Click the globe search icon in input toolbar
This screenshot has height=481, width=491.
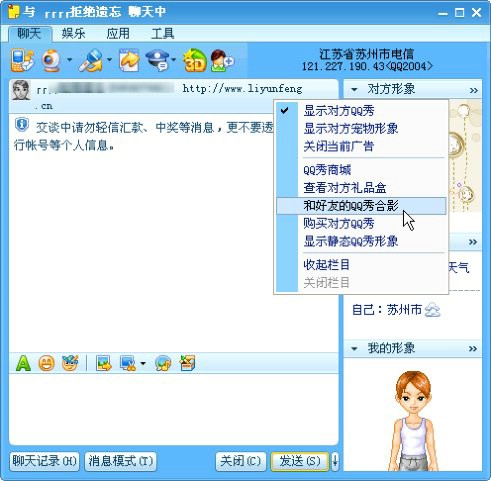click(x=163, y=363)
